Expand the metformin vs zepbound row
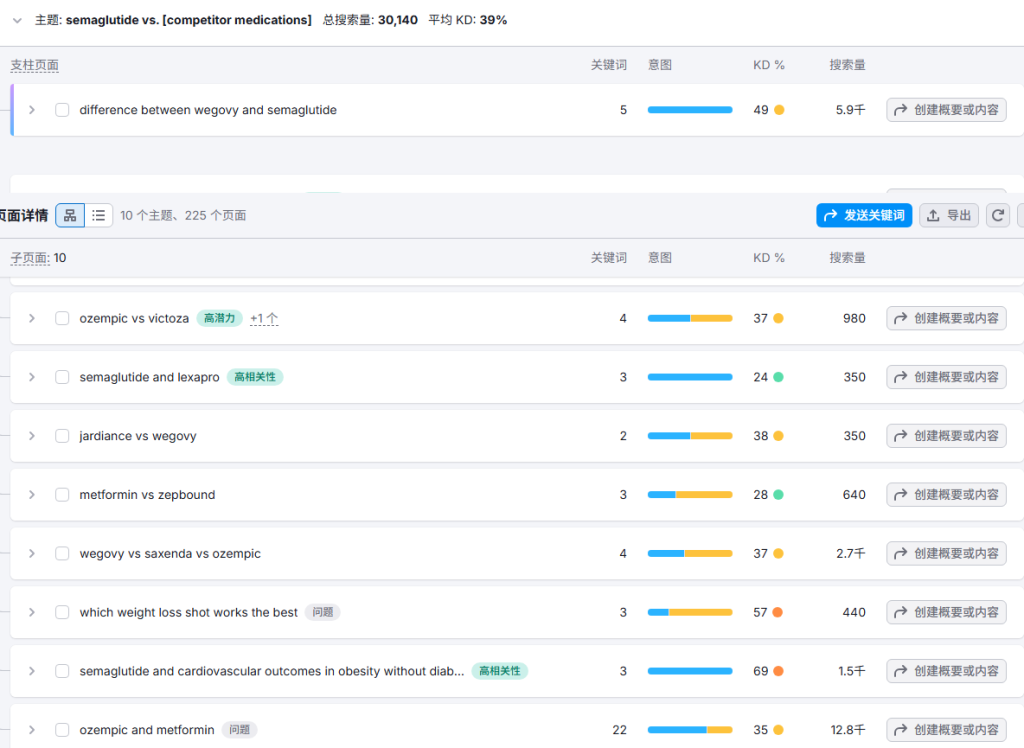Screen dimensions: 1024x748 pos(31,495)
